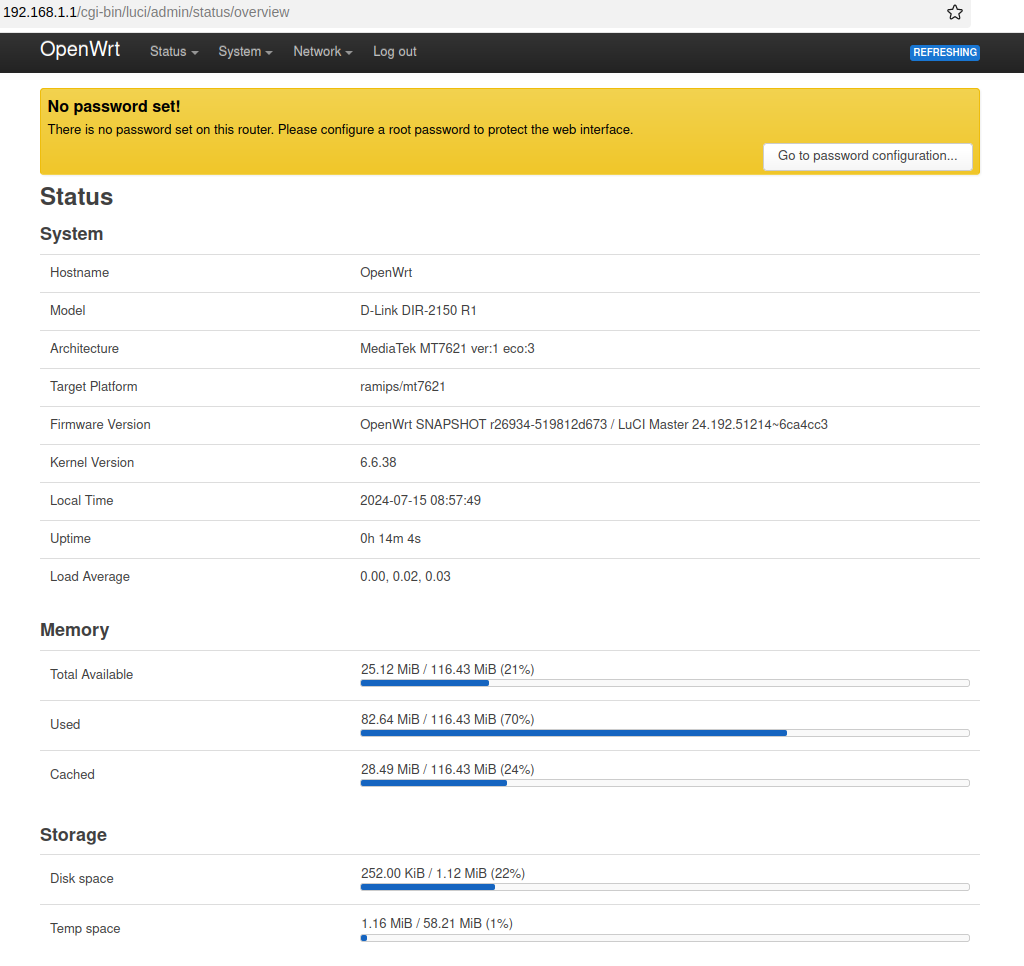Click the bookmark star in the address bar
Viewport: 1024px width, 966px height.
coord(955,13)
